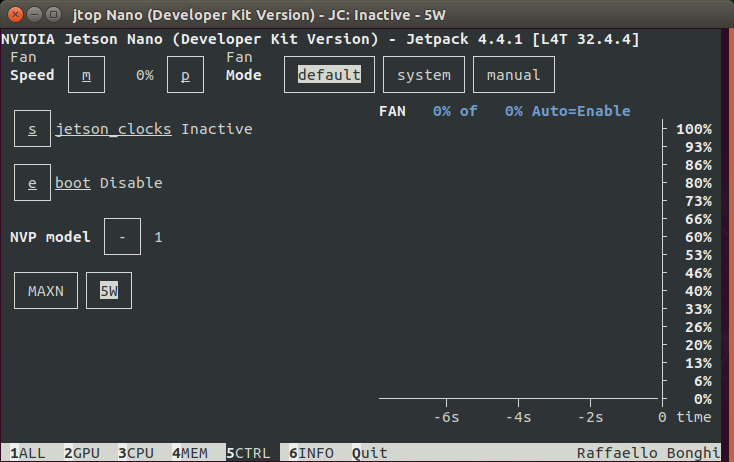Increase fan speed with the p button
Image resolution: width=734 pixels, height=462 pixels.
point(185,75)
